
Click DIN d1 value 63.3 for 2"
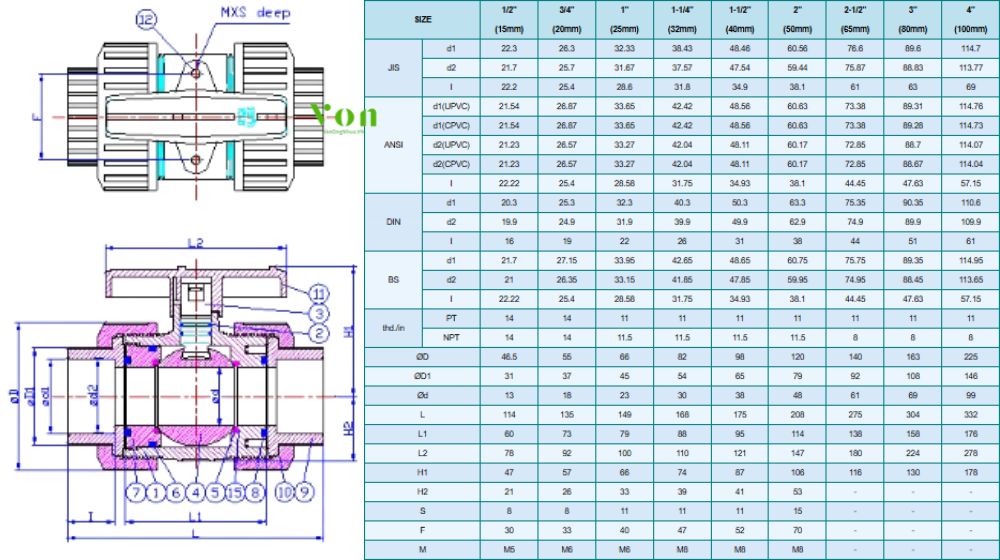[x=797, y=203]
